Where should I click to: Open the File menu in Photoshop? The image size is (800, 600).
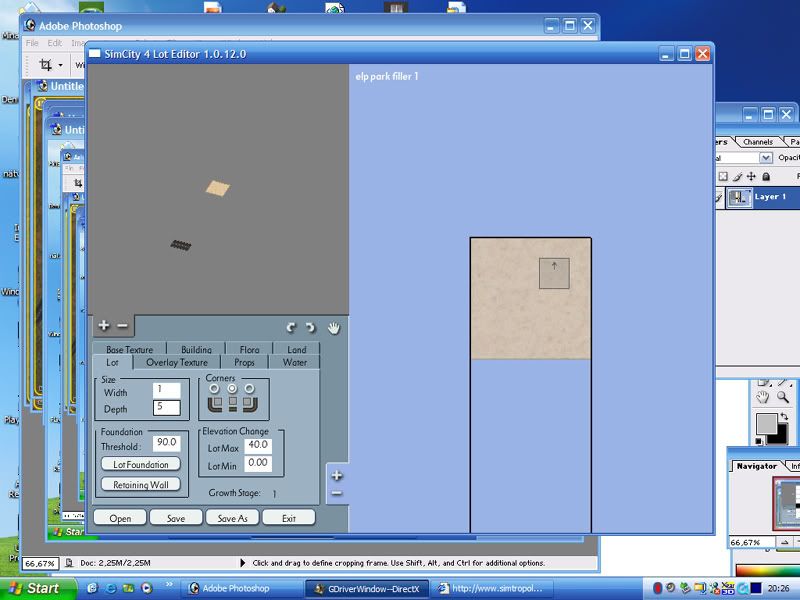32,43
